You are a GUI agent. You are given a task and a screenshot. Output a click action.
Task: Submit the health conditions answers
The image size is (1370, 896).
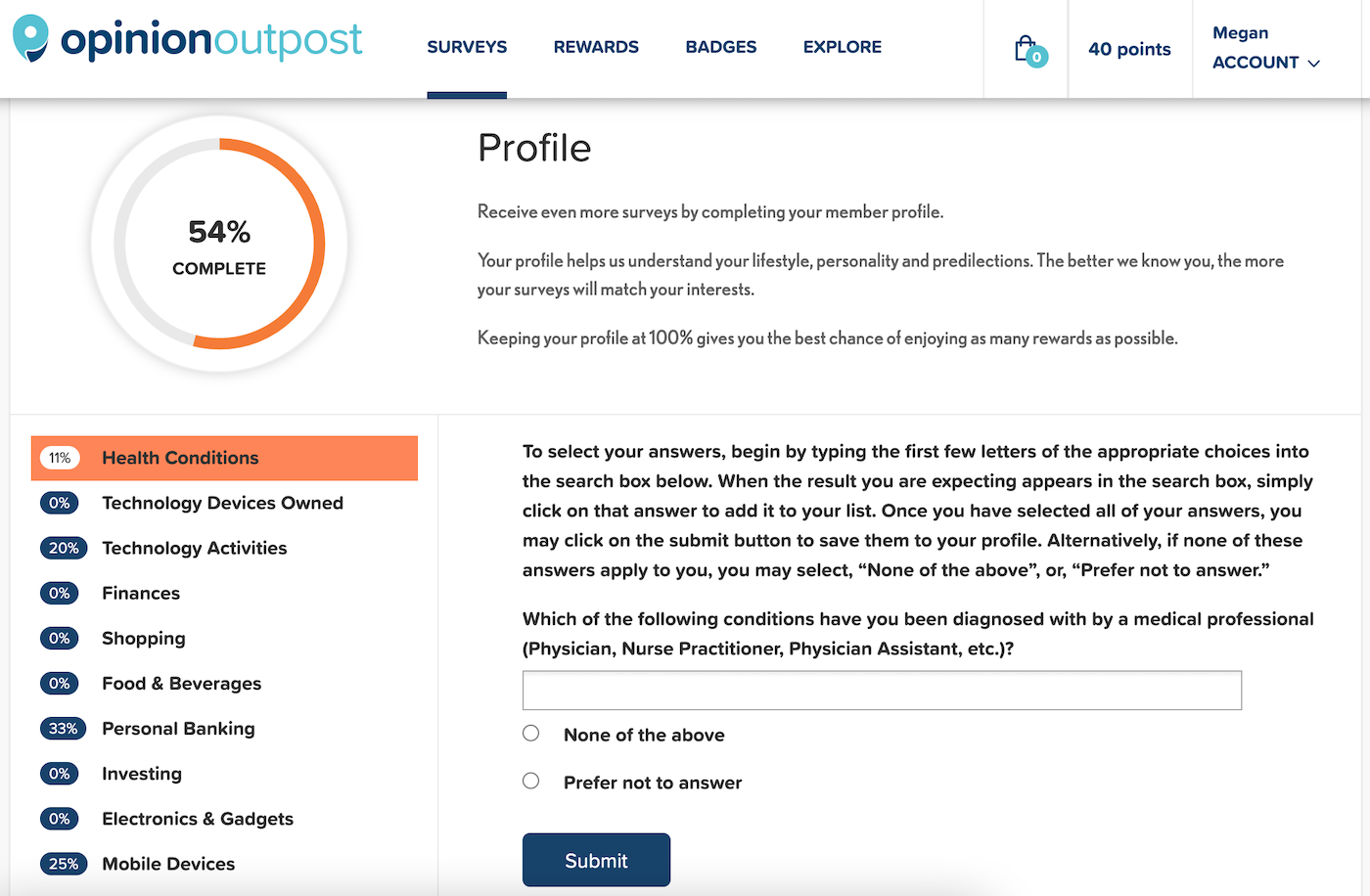tap(596, 860)
